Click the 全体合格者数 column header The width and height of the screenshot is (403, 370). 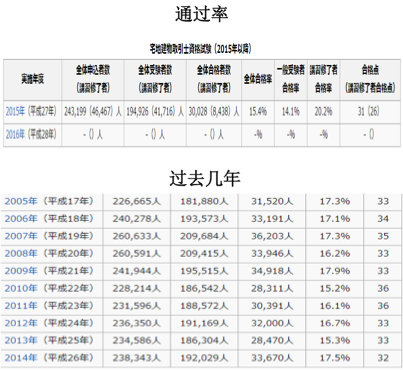pos(214,79)
